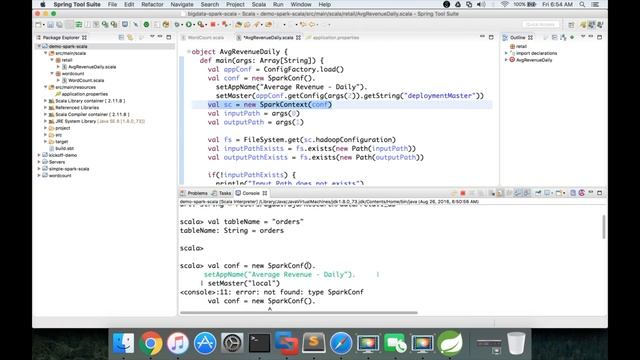Viewport: 640px width, 360px height.
Task: Click Run dropdown arrow in toolbar
Action: [x=194, y=25]
